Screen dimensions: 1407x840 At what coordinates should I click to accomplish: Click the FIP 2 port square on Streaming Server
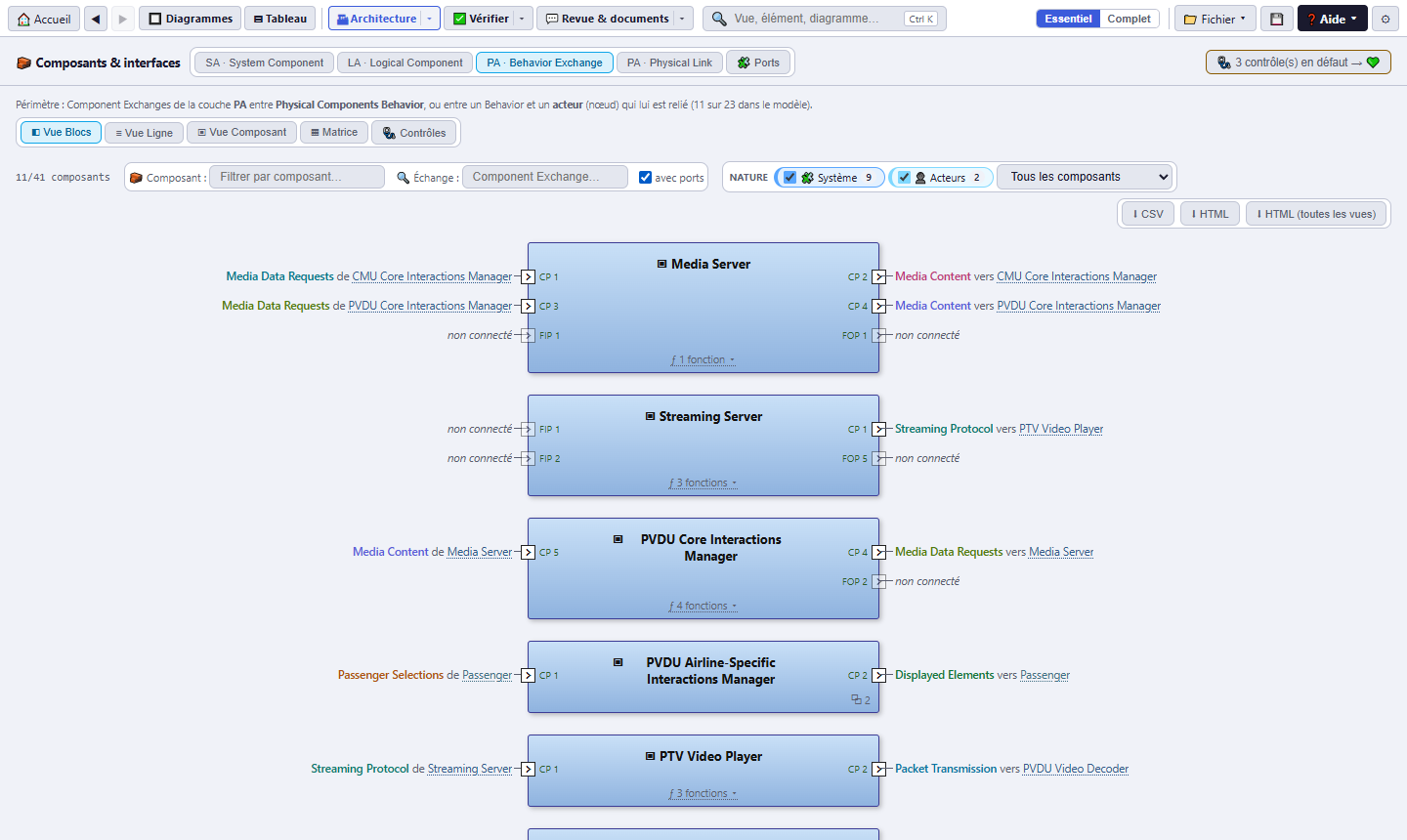(x=529, y=458)
